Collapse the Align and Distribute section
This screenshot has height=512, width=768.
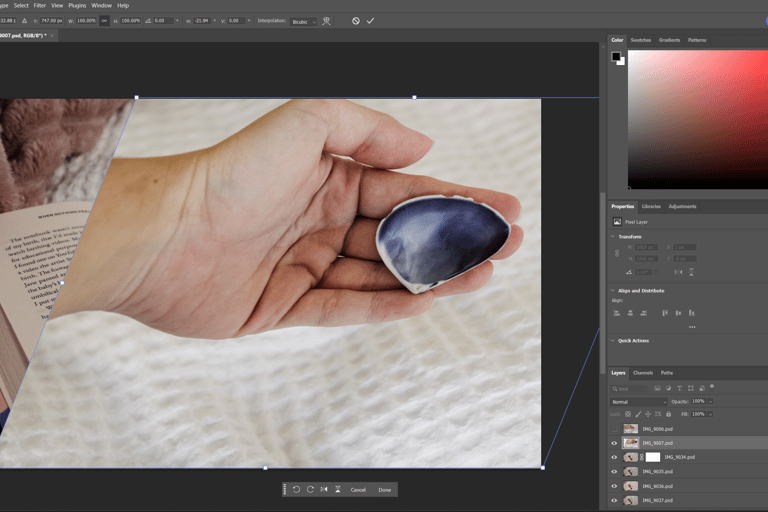(612, 291)
